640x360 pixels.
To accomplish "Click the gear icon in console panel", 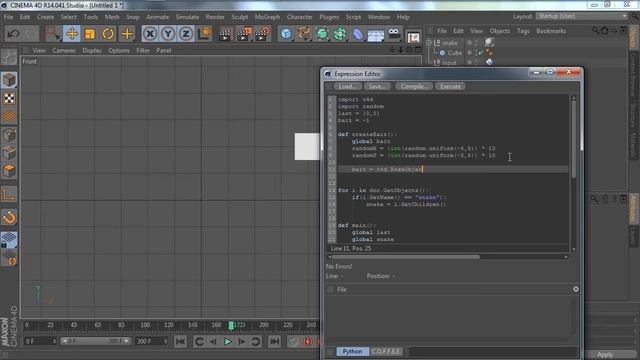I will click(576, 289).
